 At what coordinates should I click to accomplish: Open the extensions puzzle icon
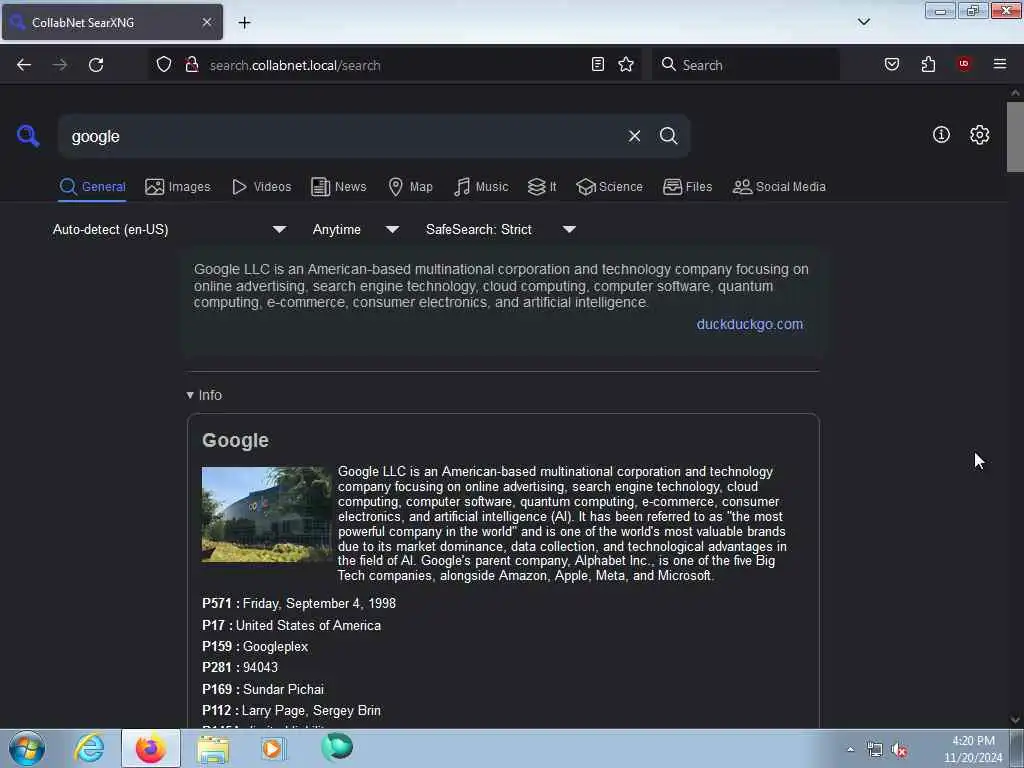tap(928, 64)
